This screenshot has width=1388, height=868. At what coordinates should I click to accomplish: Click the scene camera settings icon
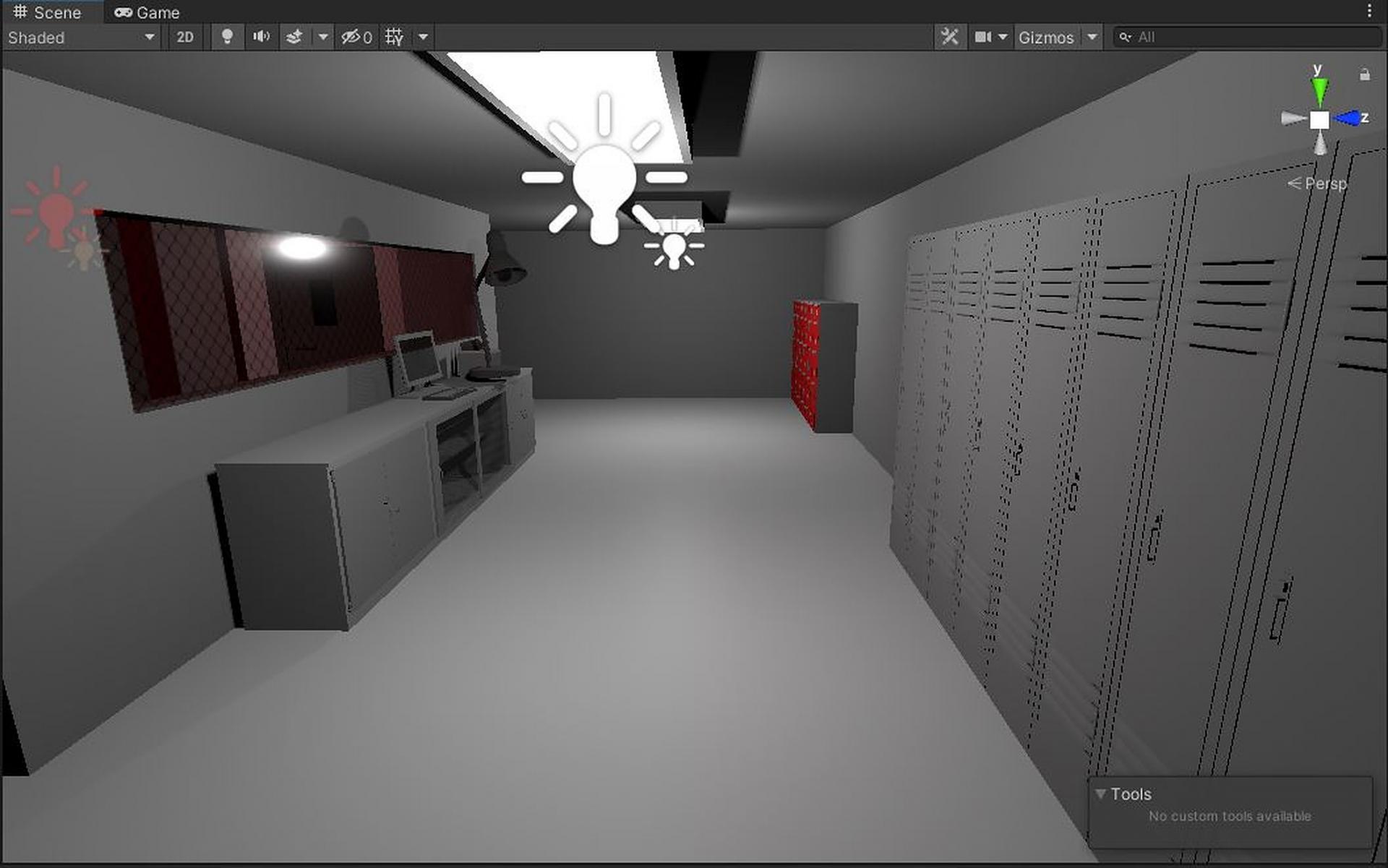point(983,37)
